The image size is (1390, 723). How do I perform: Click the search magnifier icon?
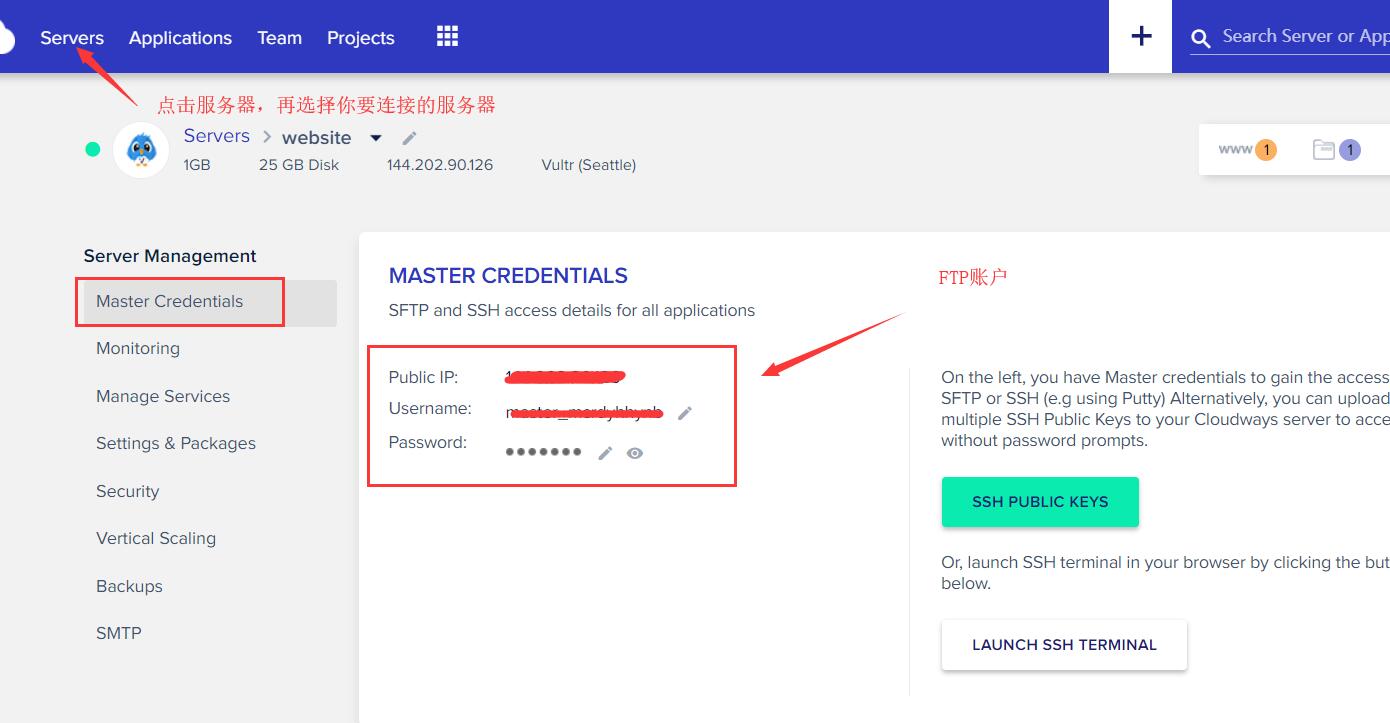coord(1200,39)
